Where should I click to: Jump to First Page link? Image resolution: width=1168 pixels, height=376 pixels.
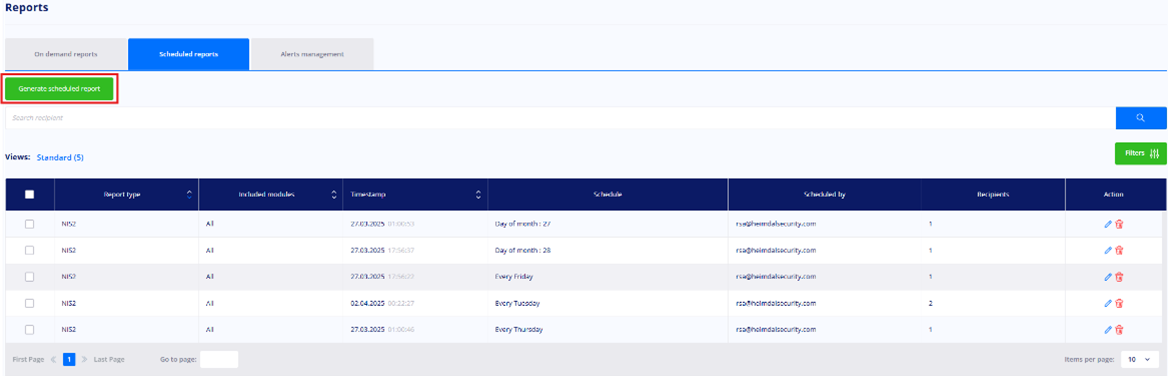point(28,360)
